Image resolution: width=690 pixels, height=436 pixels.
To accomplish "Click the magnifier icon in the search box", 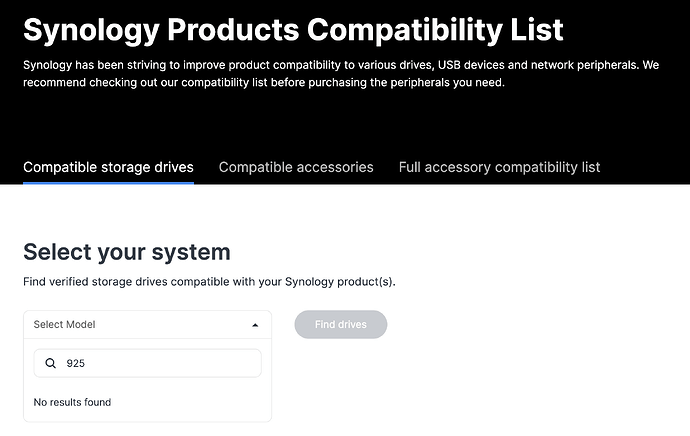I will click(51, 364).
